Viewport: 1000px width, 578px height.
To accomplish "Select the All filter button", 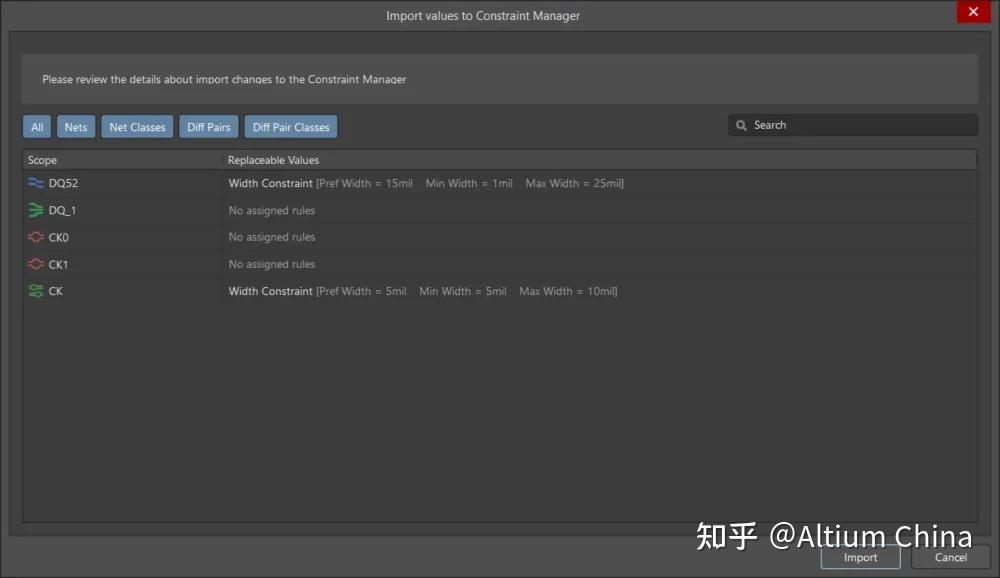I will tap(36, 126).
